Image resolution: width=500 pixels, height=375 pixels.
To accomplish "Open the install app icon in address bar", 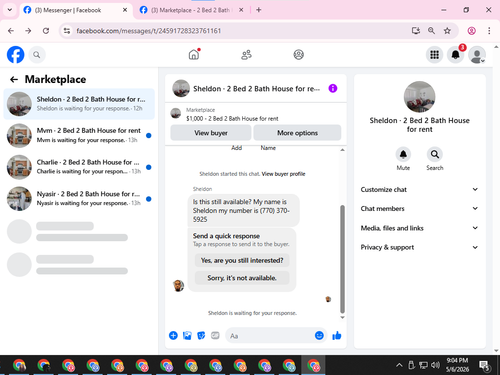I will pyautogui.click(x=415, y=31).
